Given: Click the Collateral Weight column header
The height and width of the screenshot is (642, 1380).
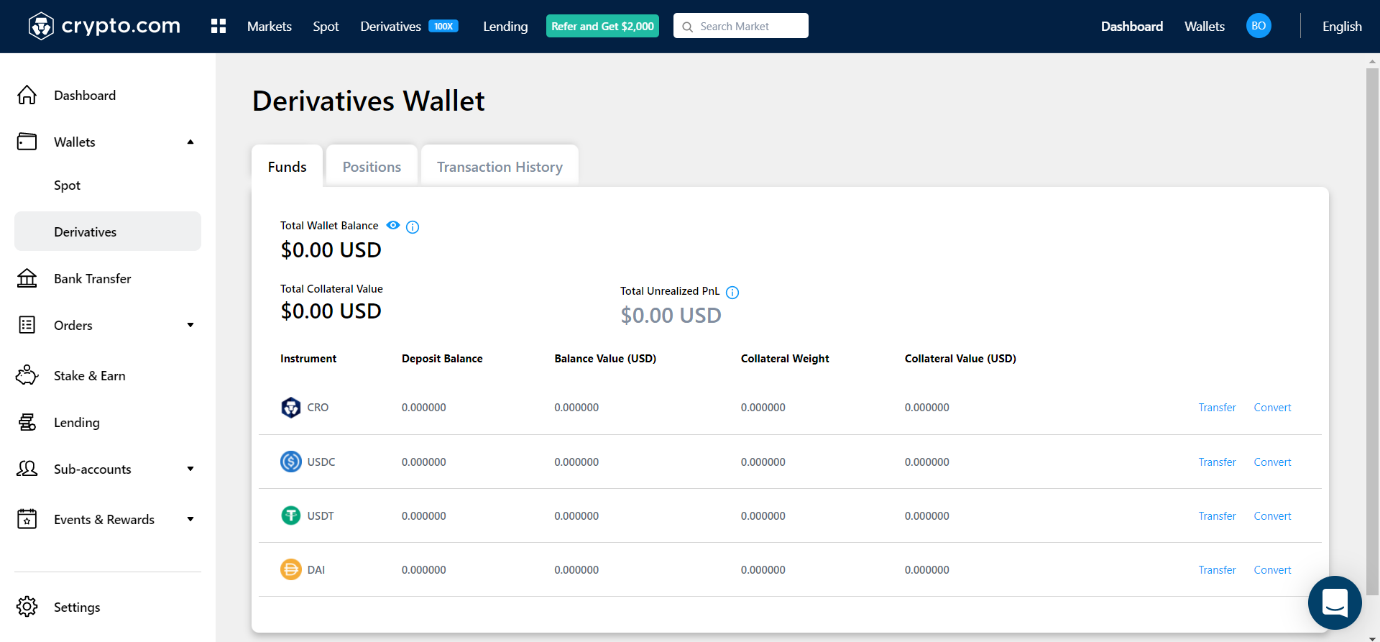Looking at the screenshot, I should [785, 358].
